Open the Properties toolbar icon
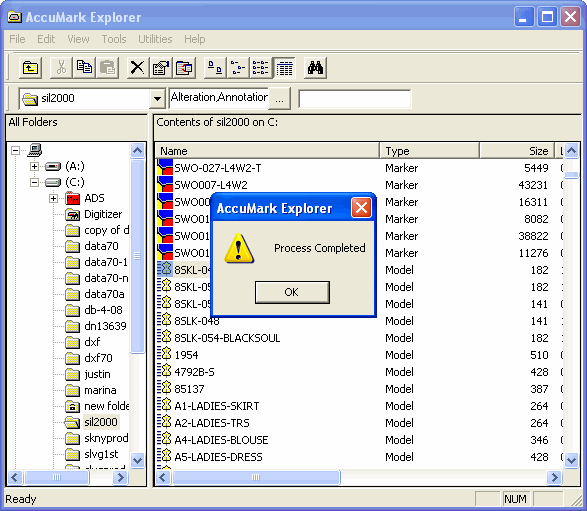Viewport: 587px width, 511px height. [x=161, y=68]
